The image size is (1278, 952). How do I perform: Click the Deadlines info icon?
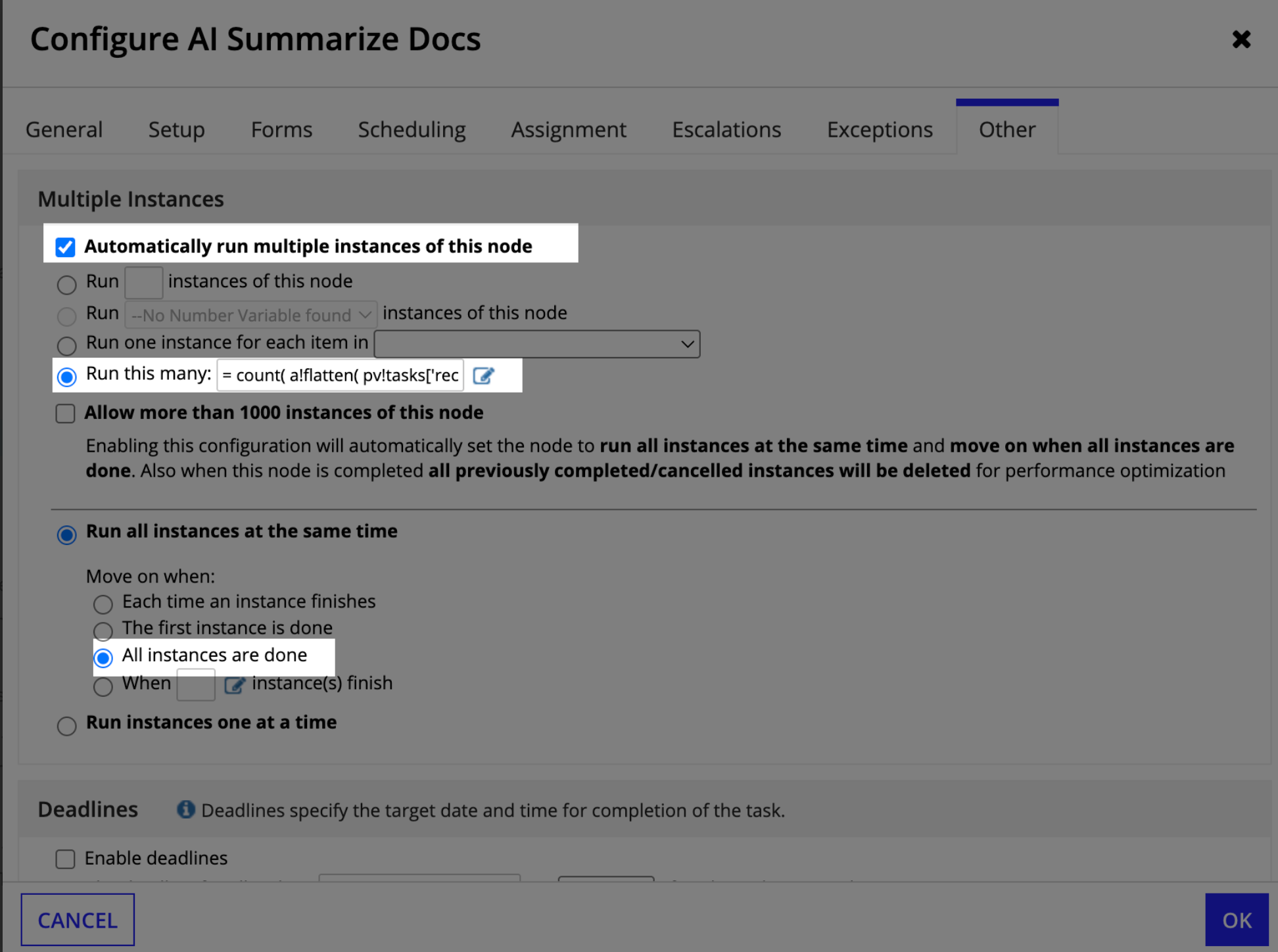pyautogui.click(x=186, y=809)
